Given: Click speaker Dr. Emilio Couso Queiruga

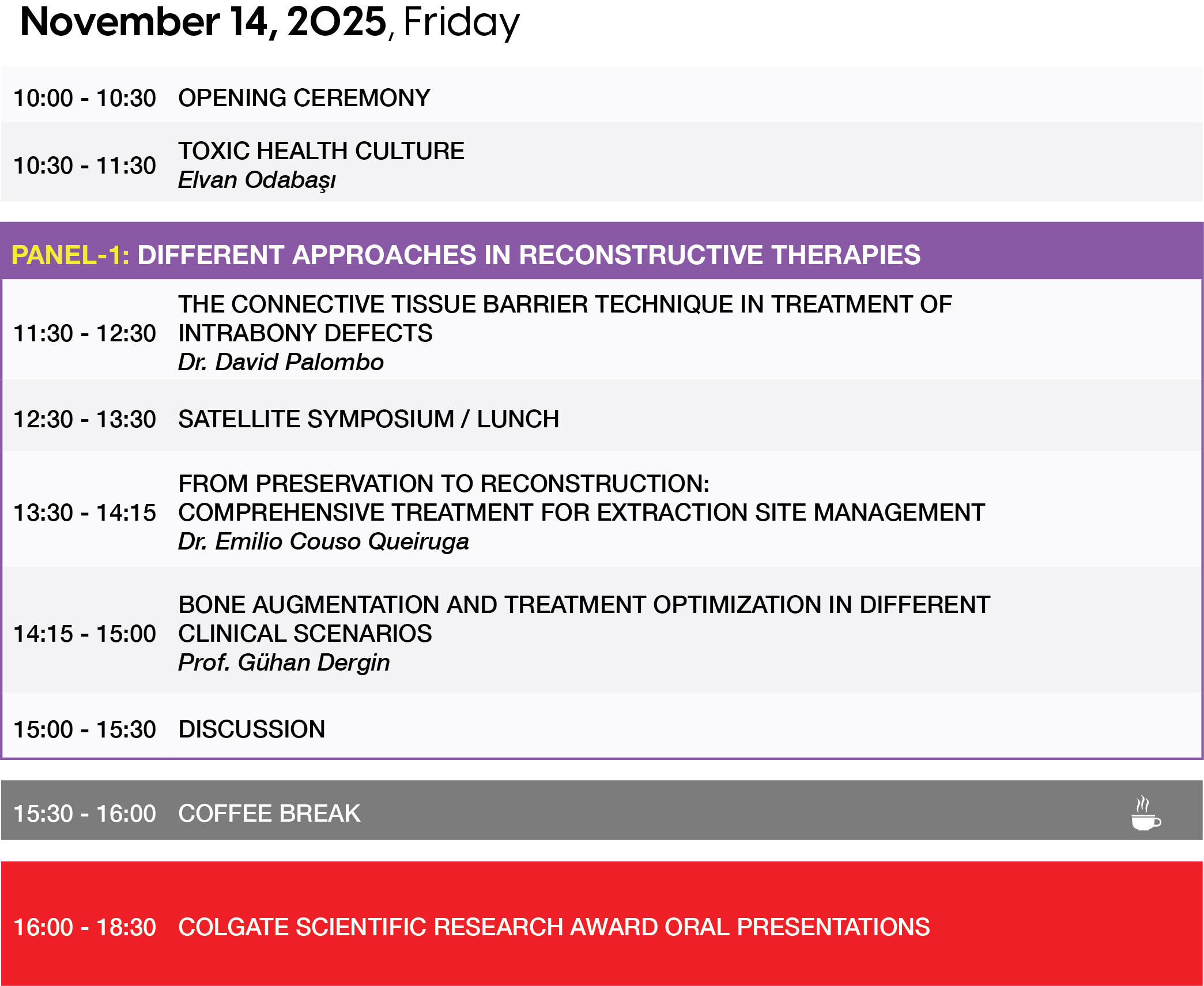Looking at the screenshot, I should click(323, 541).
